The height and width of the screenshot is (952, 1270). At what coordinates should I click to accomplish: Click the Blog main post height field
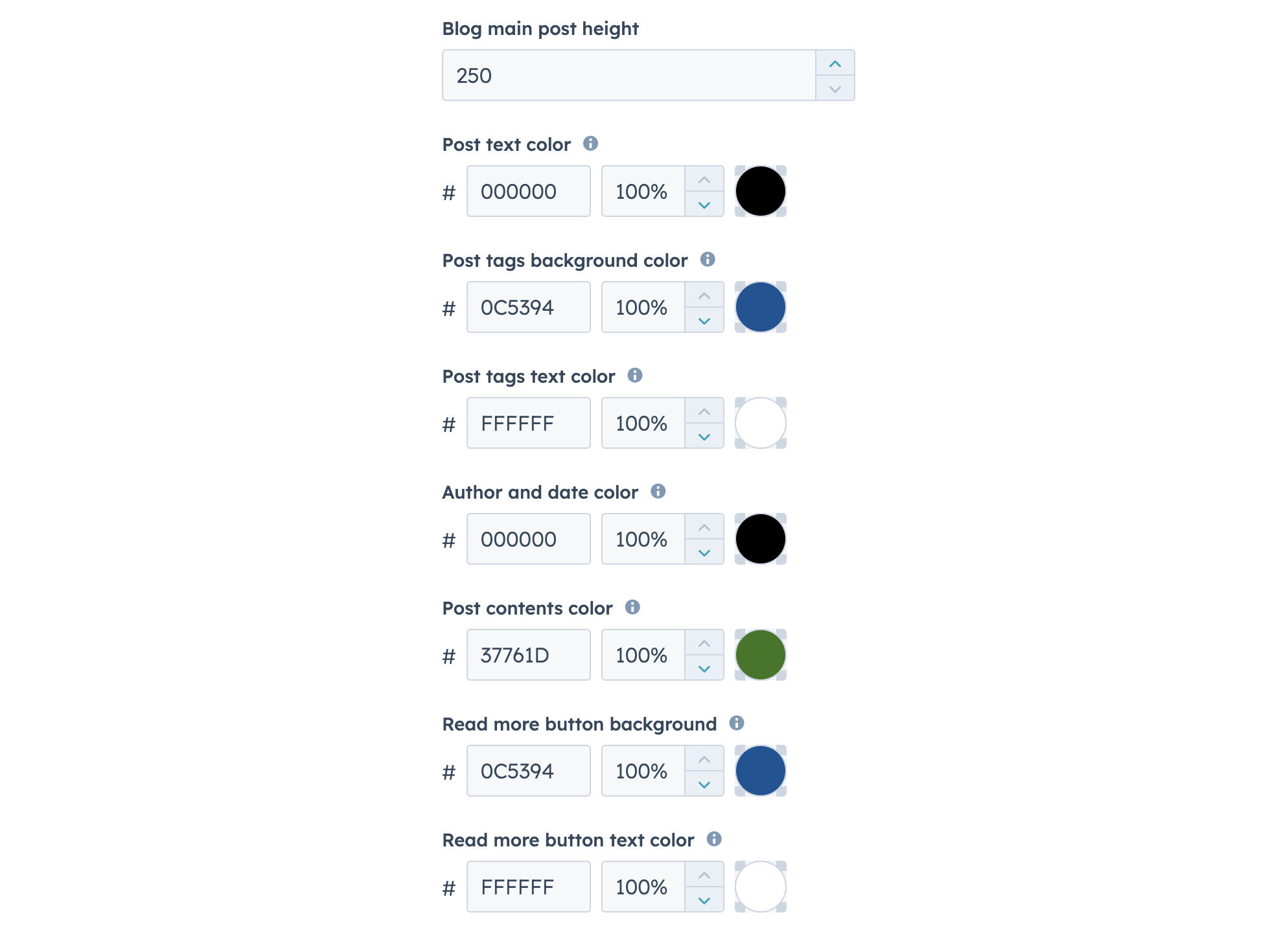[629, 75]
